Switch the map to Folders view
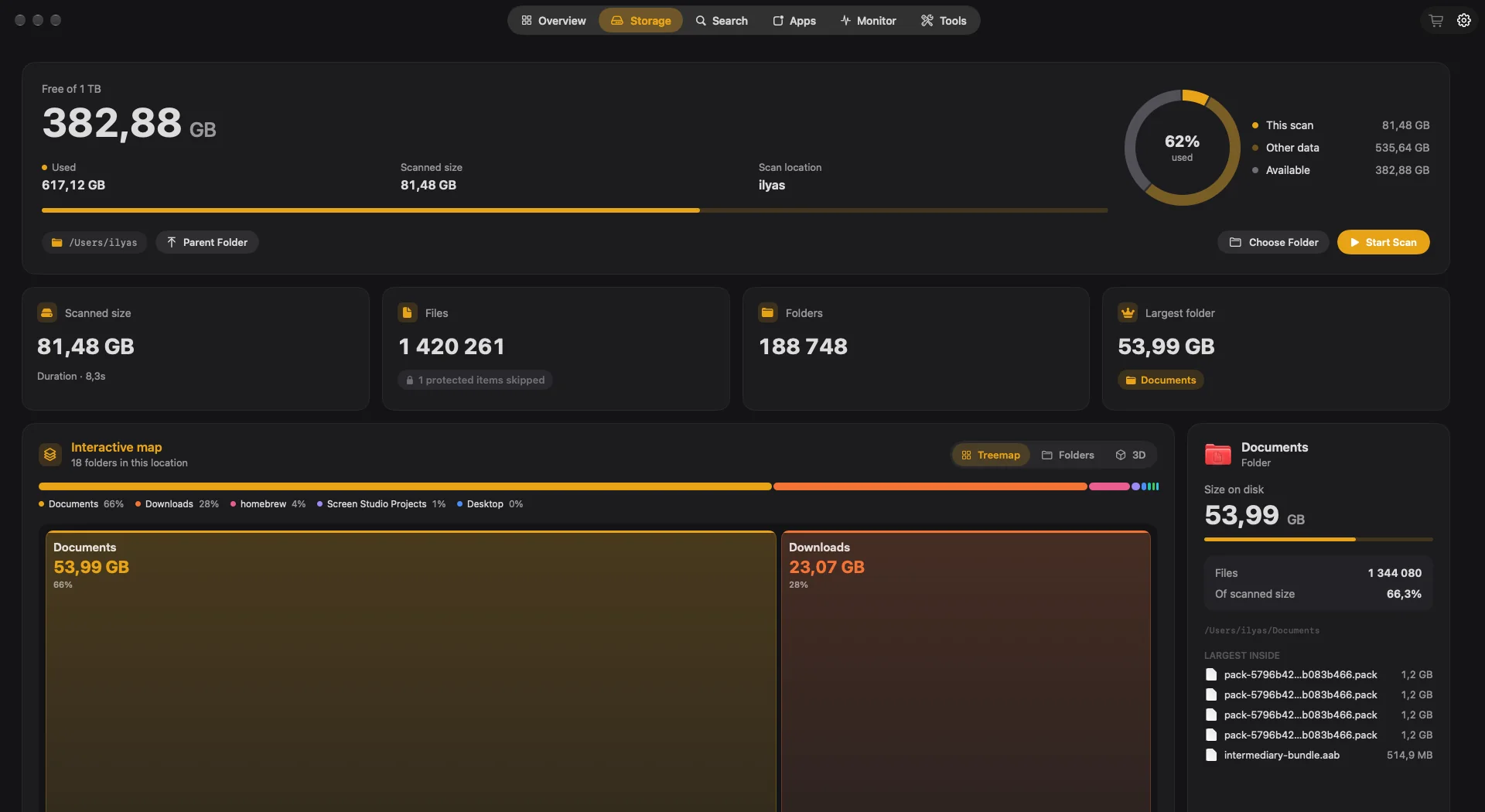Viewport: 1485px width, 812px height. (x=1068, y=455)
